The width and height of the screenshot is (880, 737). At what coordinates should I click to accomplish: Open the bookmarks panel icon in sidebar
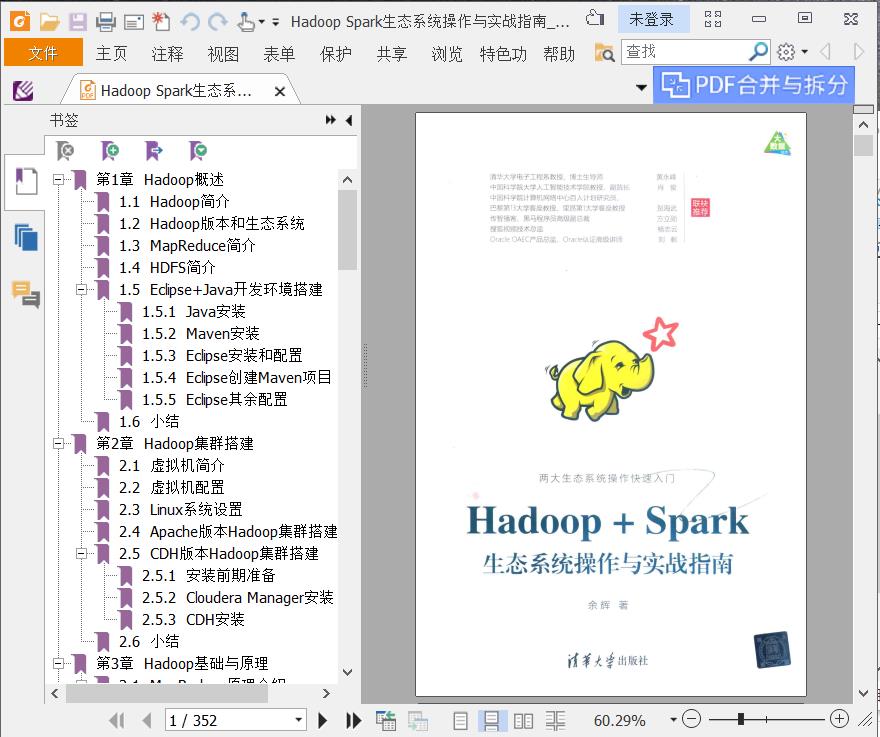click(26, 181)
